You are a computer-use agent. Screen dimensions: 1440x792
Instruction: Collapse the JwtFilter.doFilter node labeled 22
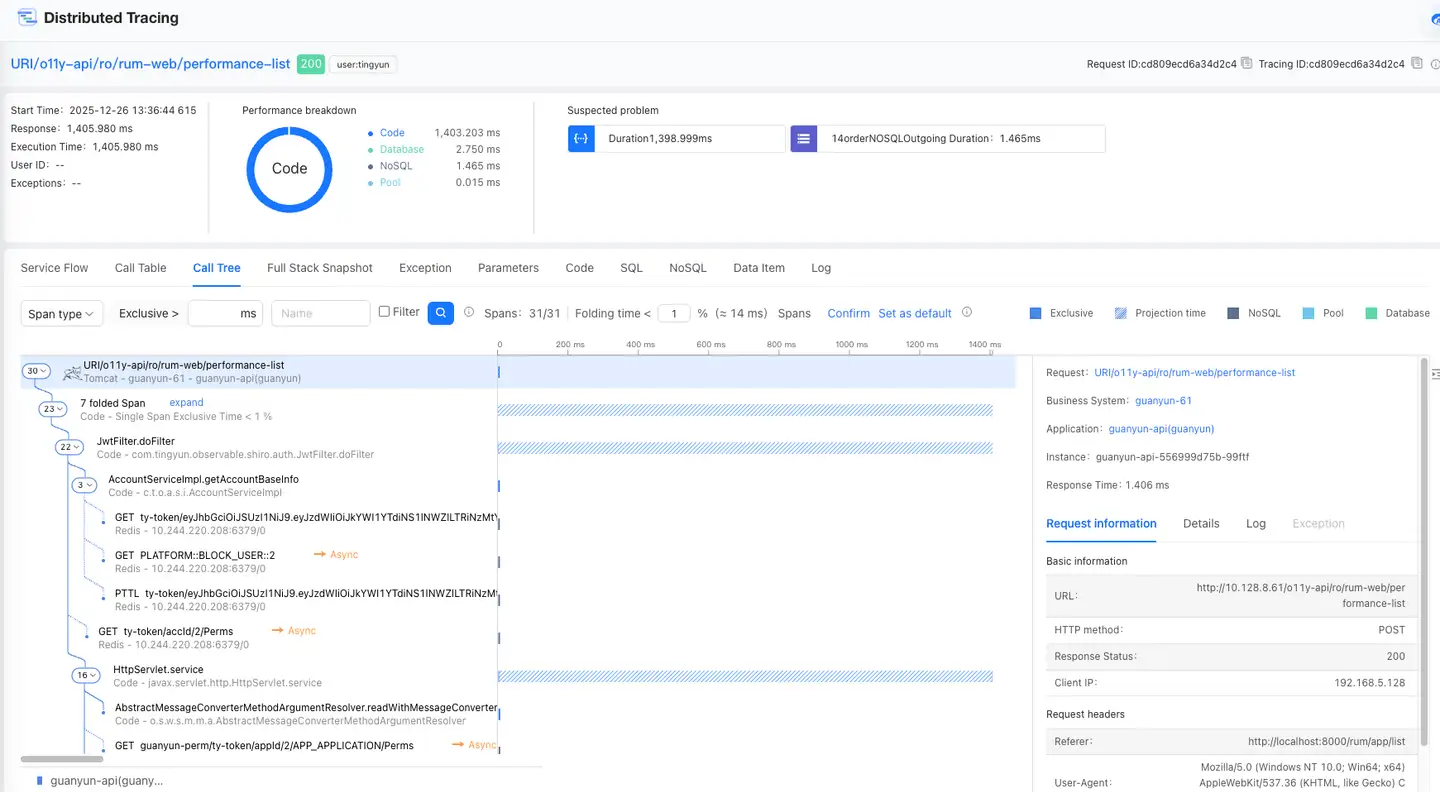pos(69,447)
